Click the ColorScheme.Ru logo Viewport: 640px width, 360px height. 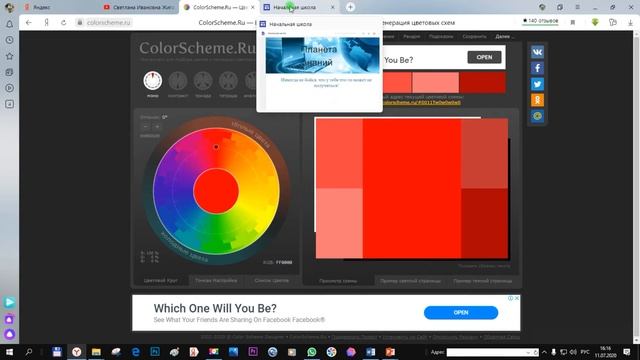point(197,48)
